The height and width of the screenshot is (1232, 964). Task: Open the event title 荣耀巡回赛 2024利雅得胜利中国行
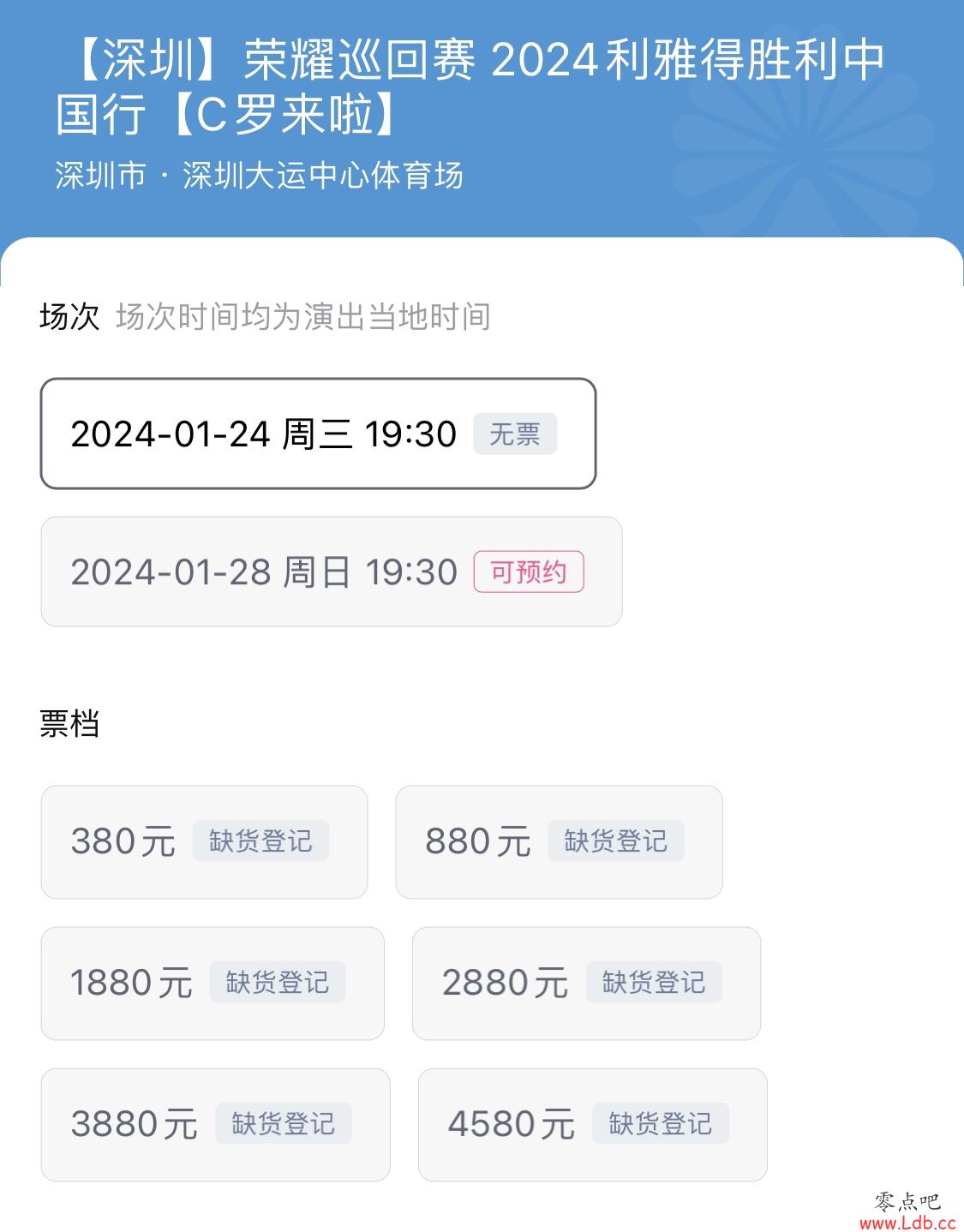tap(470, 87)
